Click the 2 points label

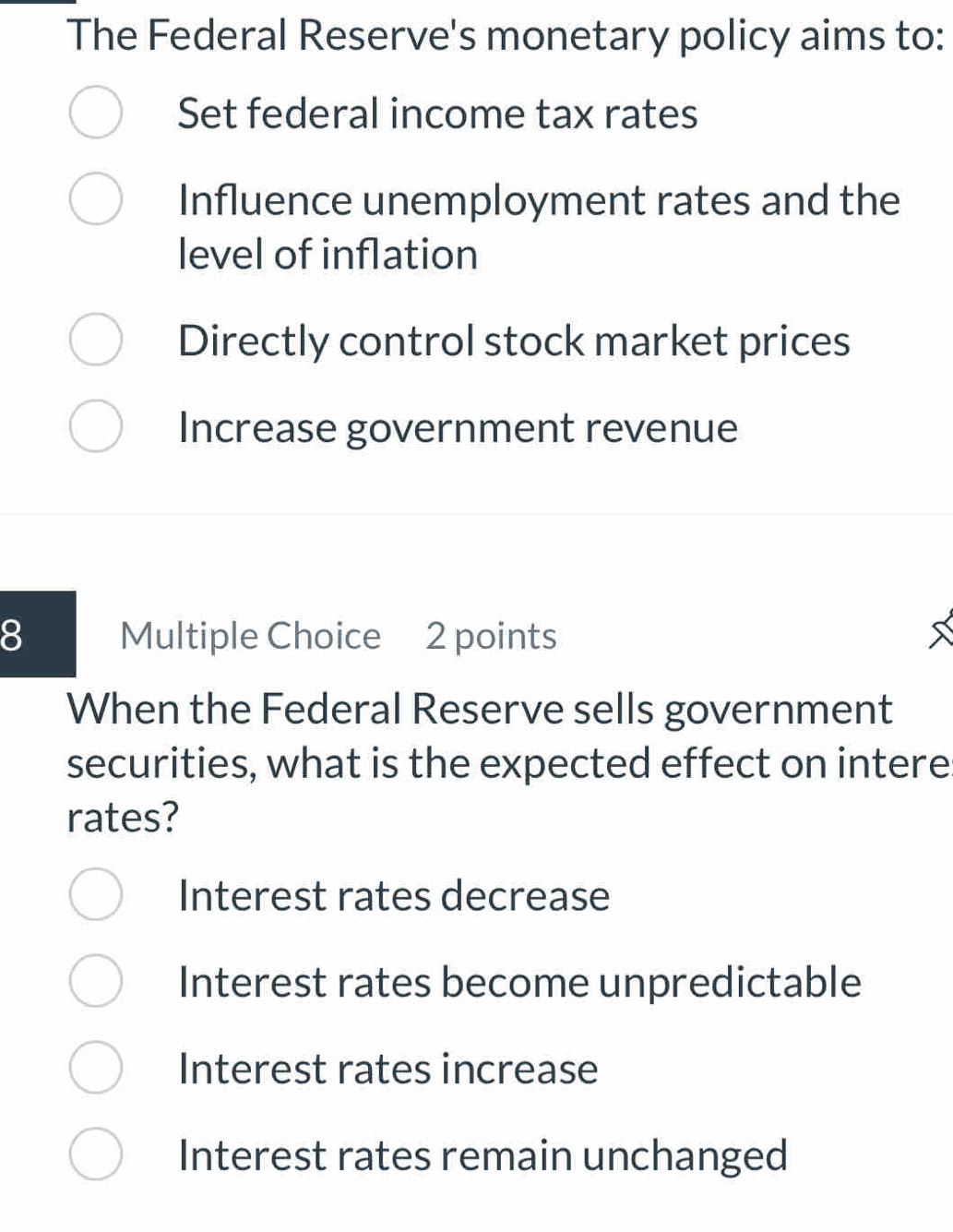pyautogui.click(x=491, y=636)
